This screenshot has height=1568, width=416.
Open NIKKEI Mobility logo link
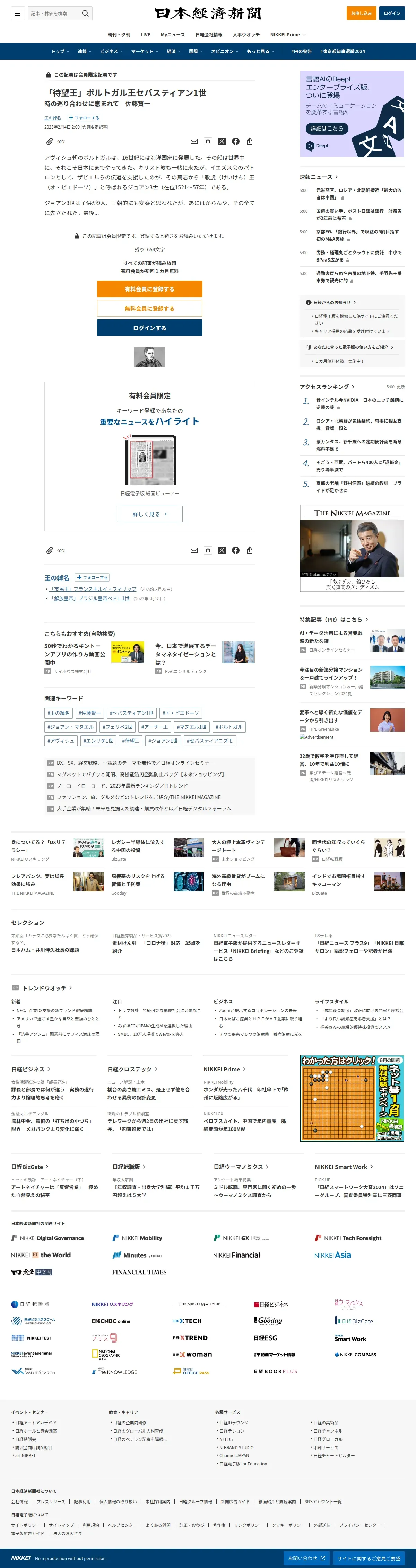pyautogui.click(x=137, y=1238)
